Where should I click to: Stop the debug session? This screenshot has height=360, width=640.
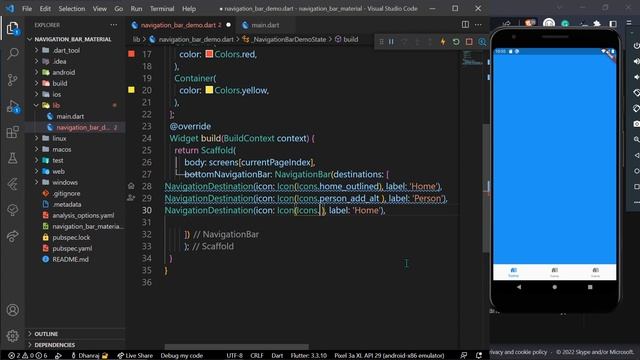tap(469, 42)
